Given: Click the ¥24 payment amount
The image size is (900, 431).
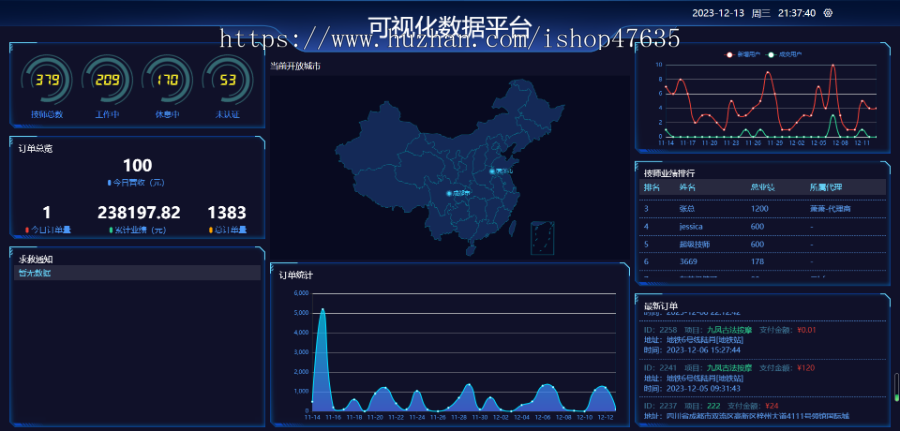Looking at the screenshot, I should (x=772, y=406).
